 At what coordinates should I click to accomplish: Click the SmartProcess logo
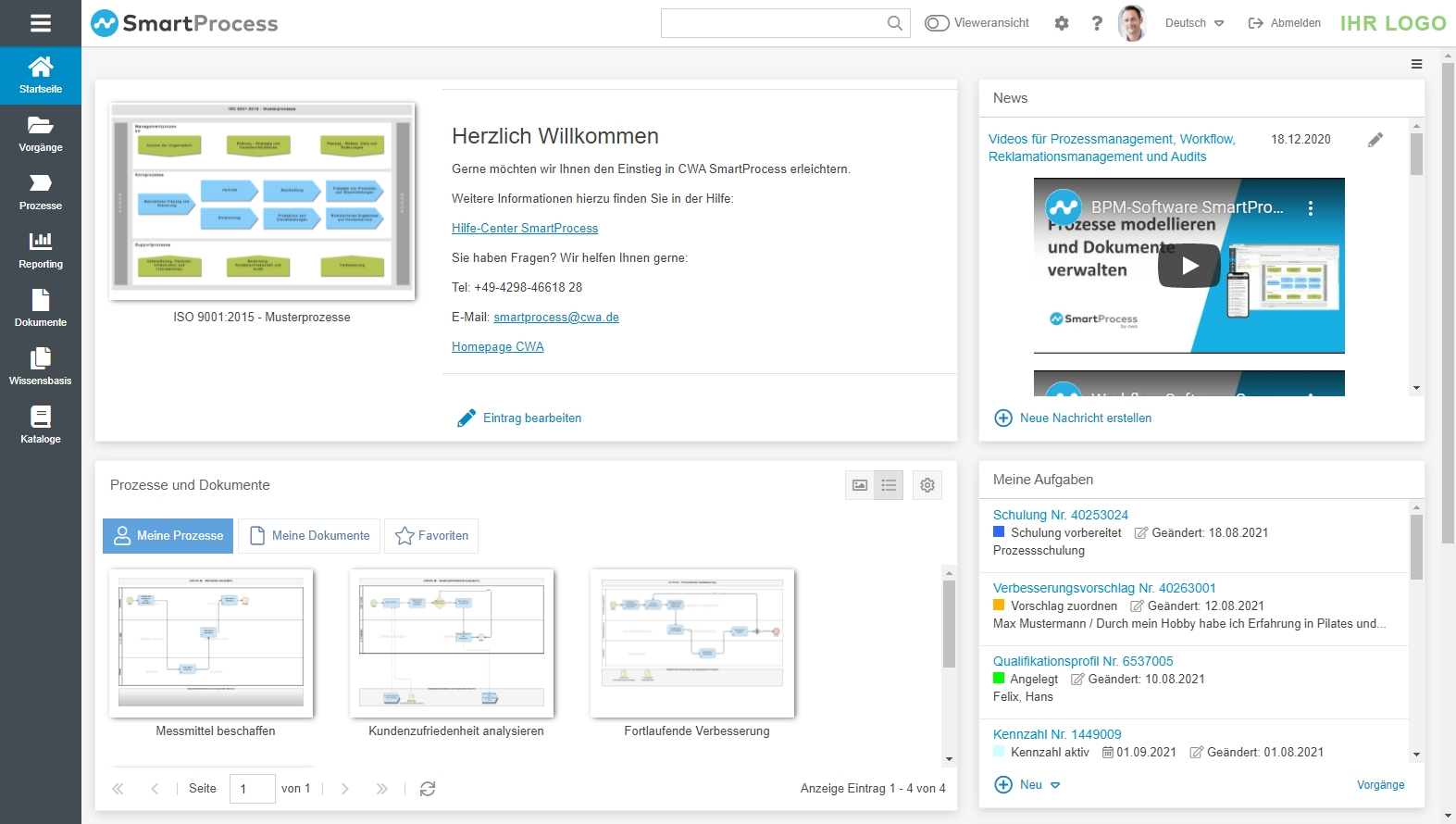[185, 23]
